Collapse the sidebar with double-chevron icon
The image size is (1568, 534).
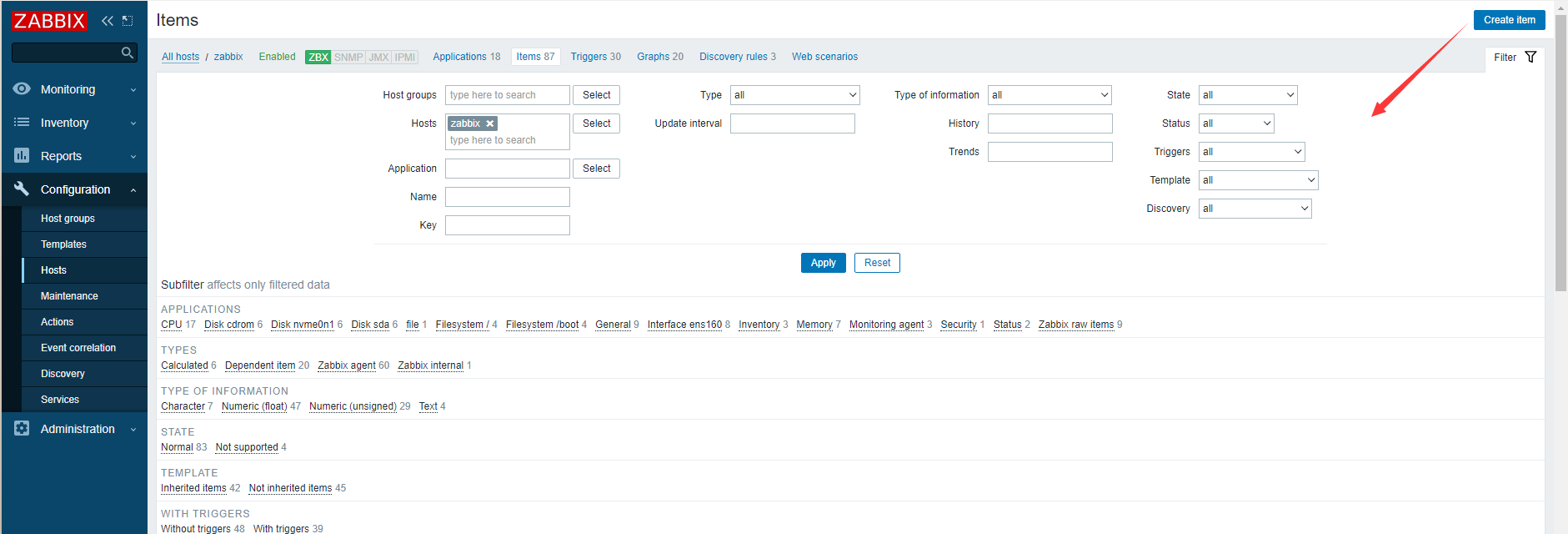(108, 20)
